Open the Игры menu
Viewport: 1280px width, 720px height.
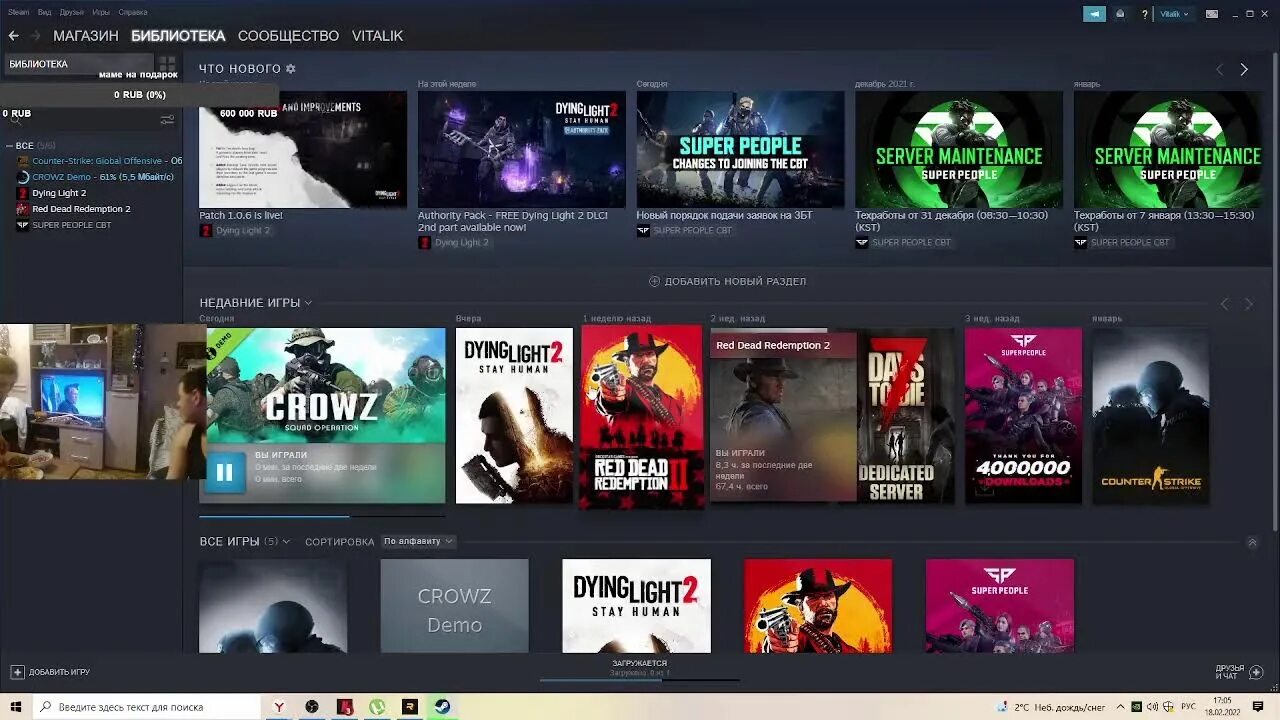pyautogui.click(x=101, y=13)
